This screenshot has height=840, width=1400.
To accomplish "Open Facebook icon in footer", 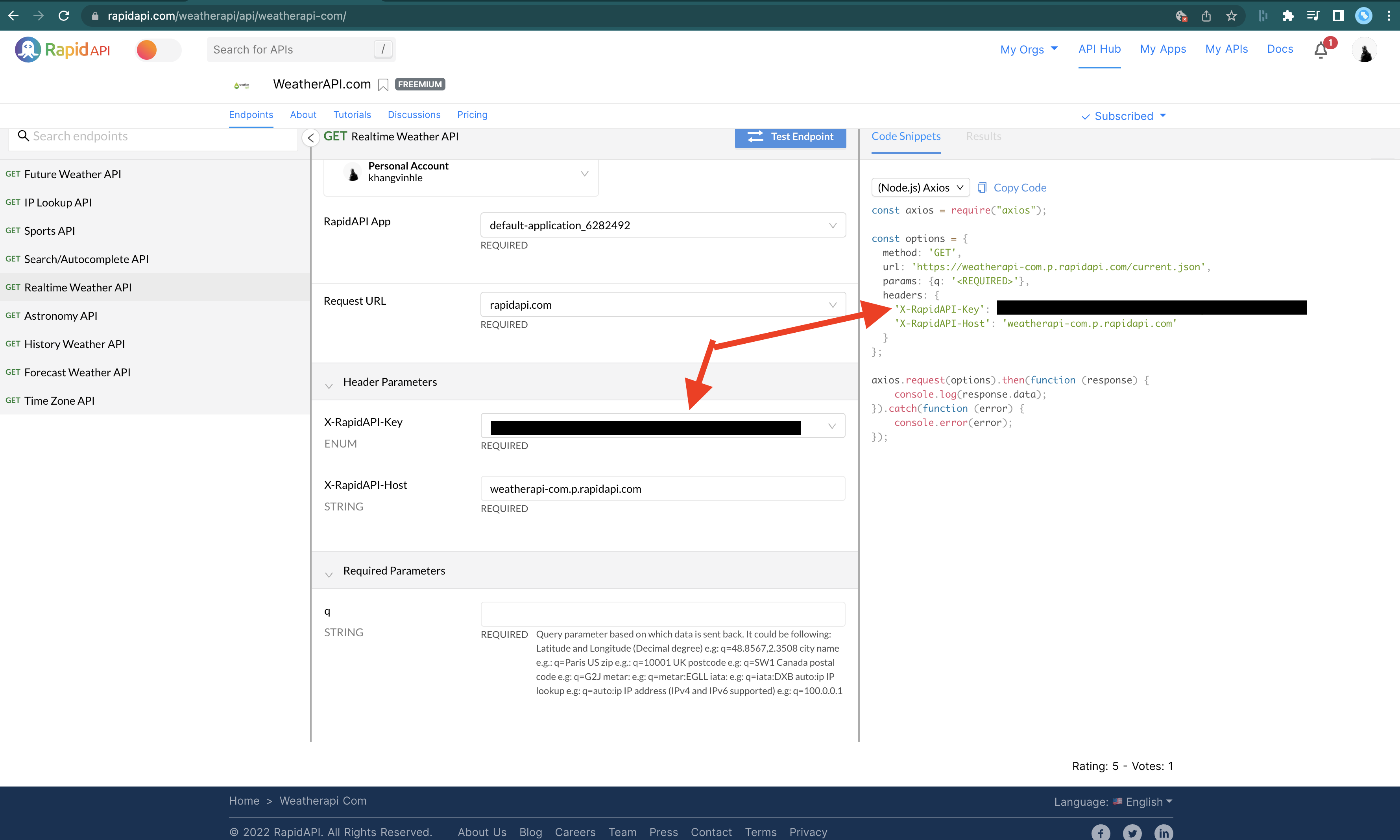I will coord(1101,833).
